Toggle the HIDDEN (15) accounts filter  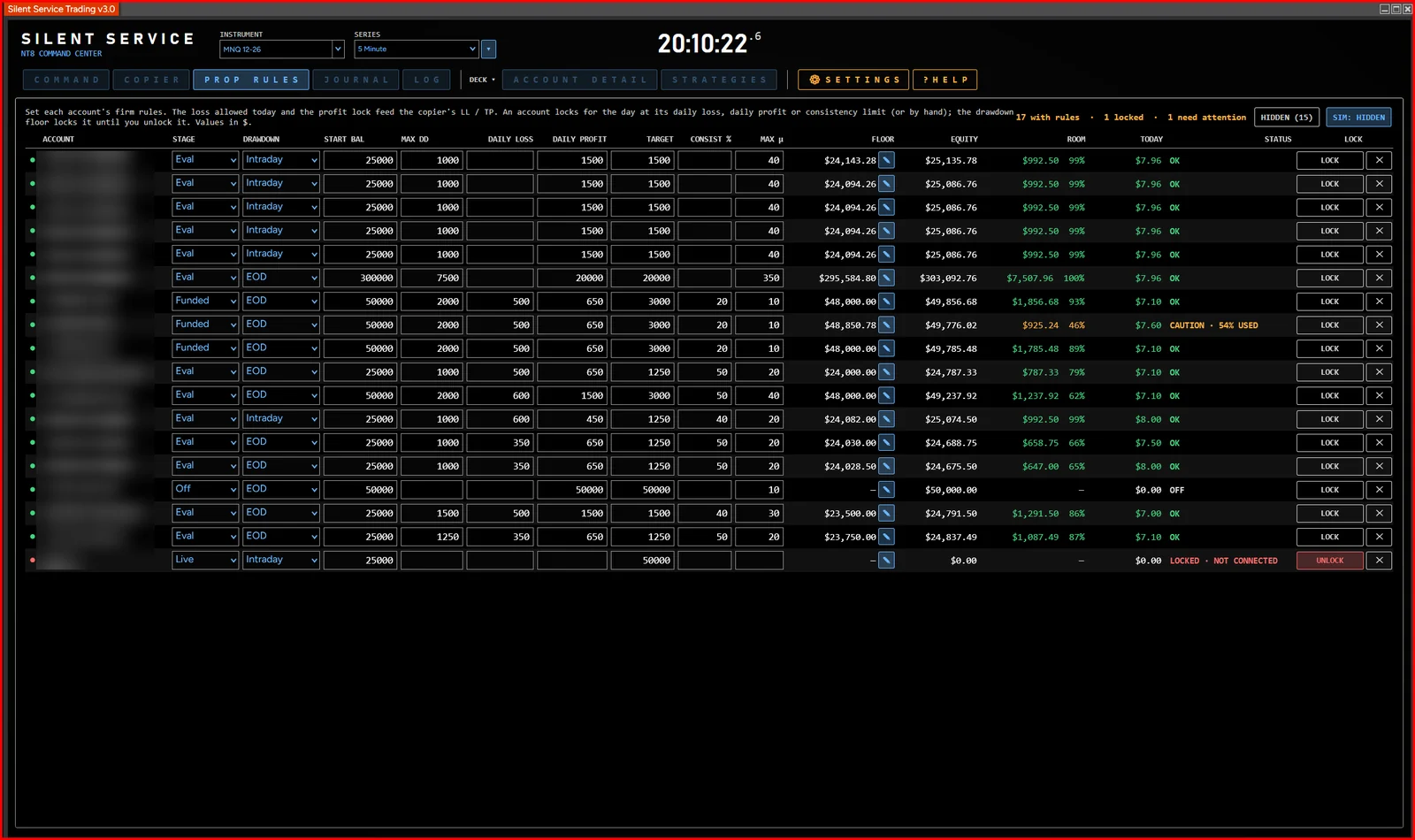pyautogui.click(x=1287, y=117)
